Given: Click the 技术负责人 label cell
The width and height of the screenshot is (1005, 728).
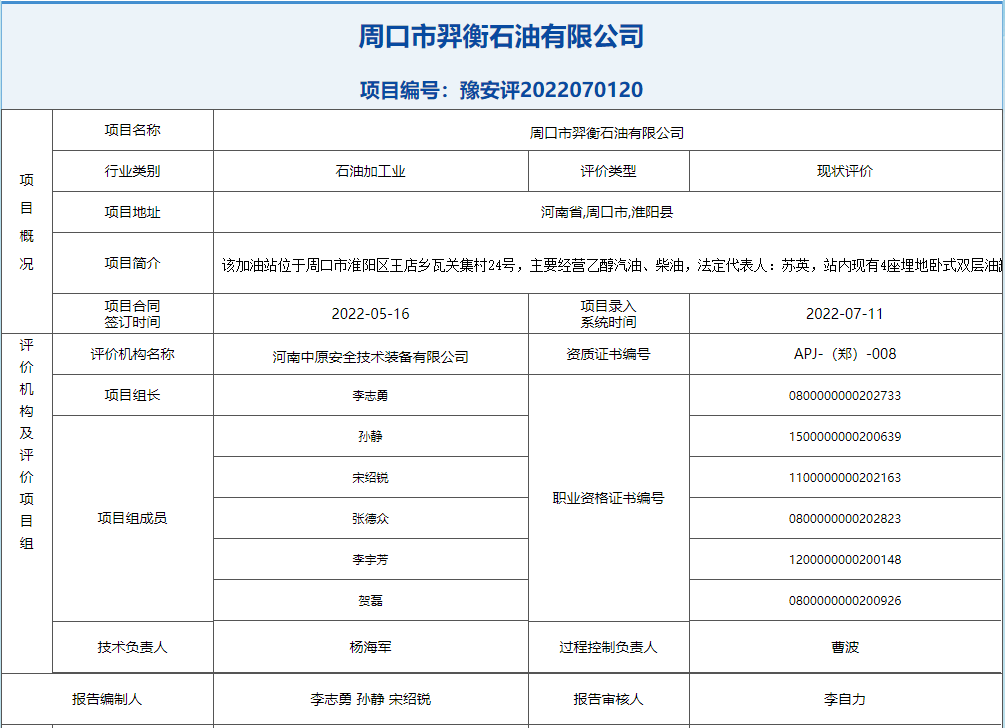Looking at the screenshot, I should (x=133, y=647).
